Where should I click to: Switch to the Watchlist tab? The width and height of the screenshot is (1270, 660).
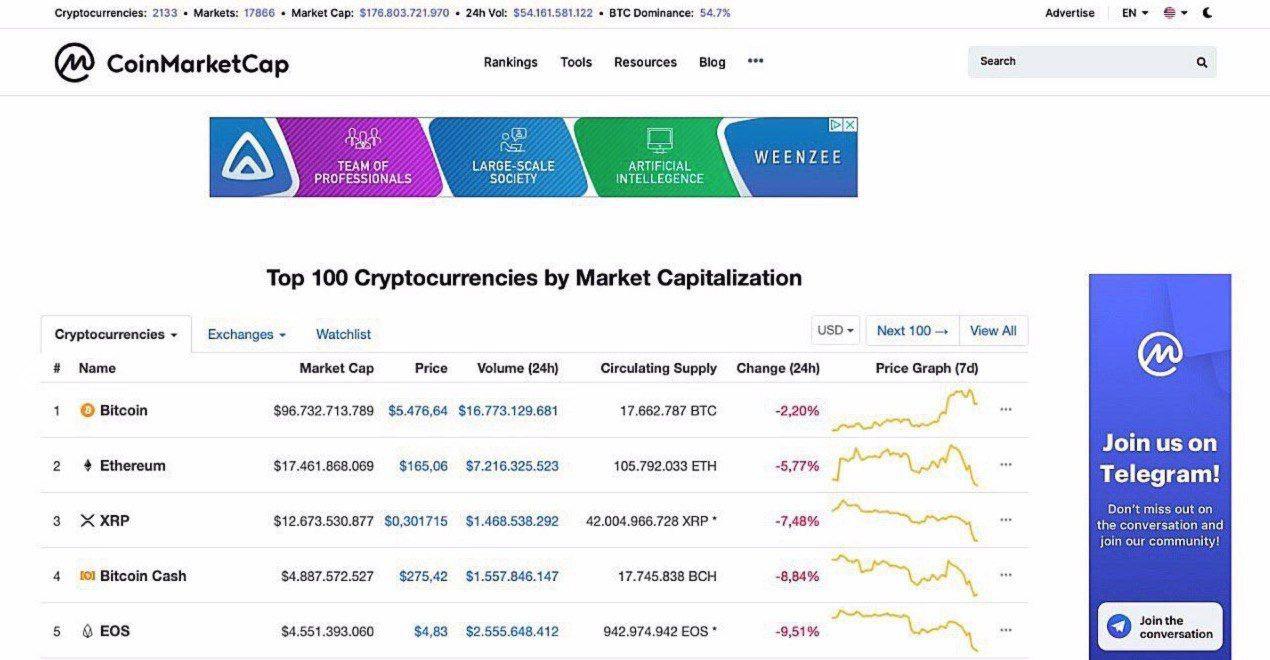tap(343, 334)
